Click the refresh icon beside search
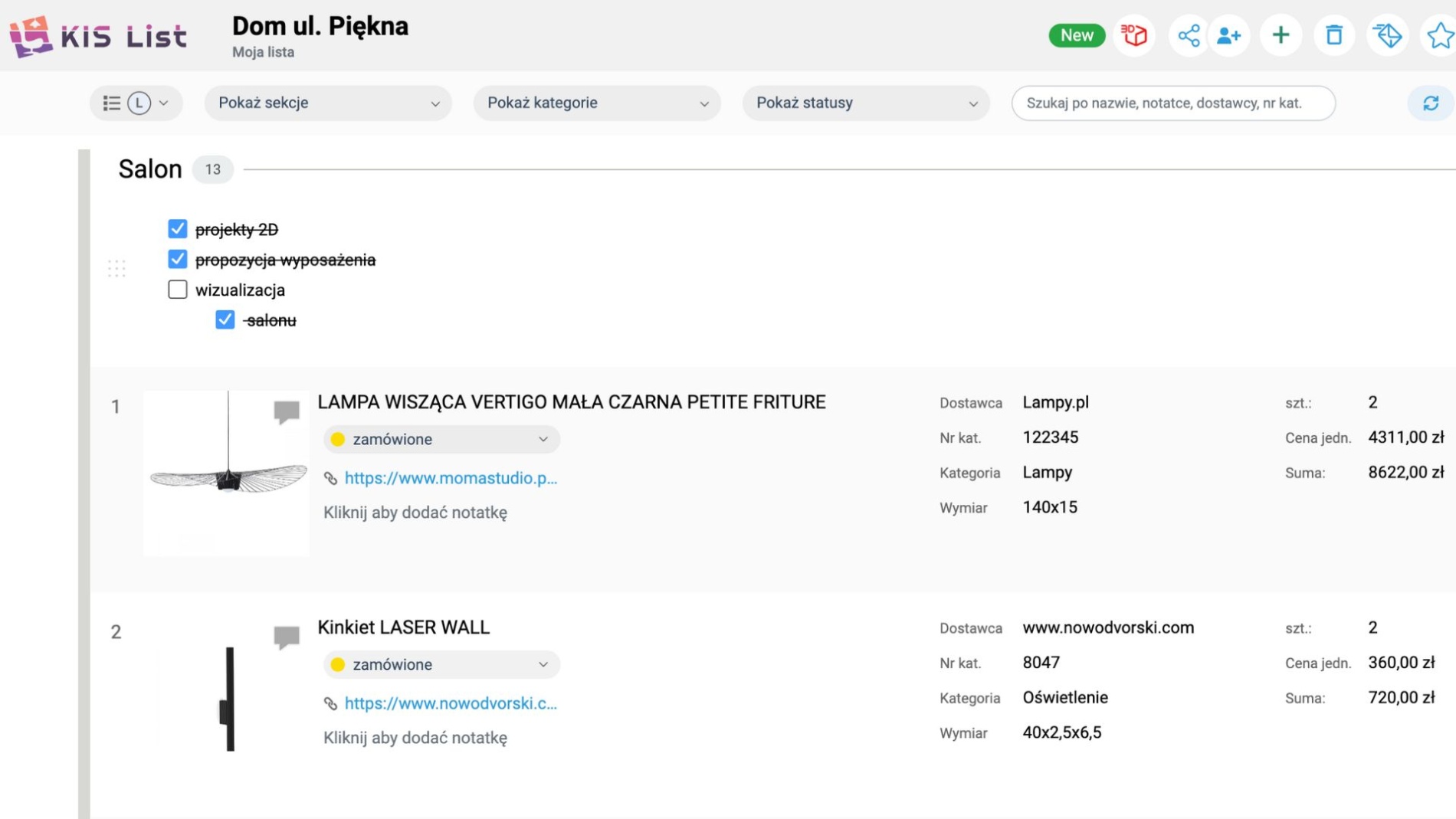 (1430, 103)
